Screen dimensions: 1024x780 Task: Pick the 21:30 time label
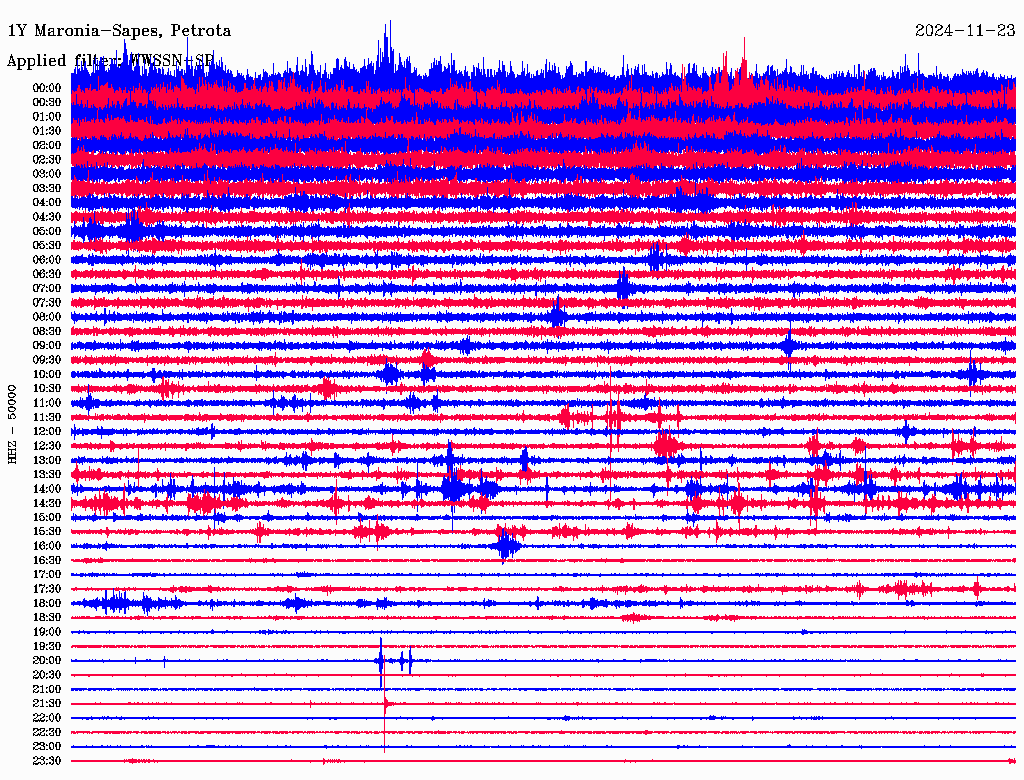click(47, 704)
